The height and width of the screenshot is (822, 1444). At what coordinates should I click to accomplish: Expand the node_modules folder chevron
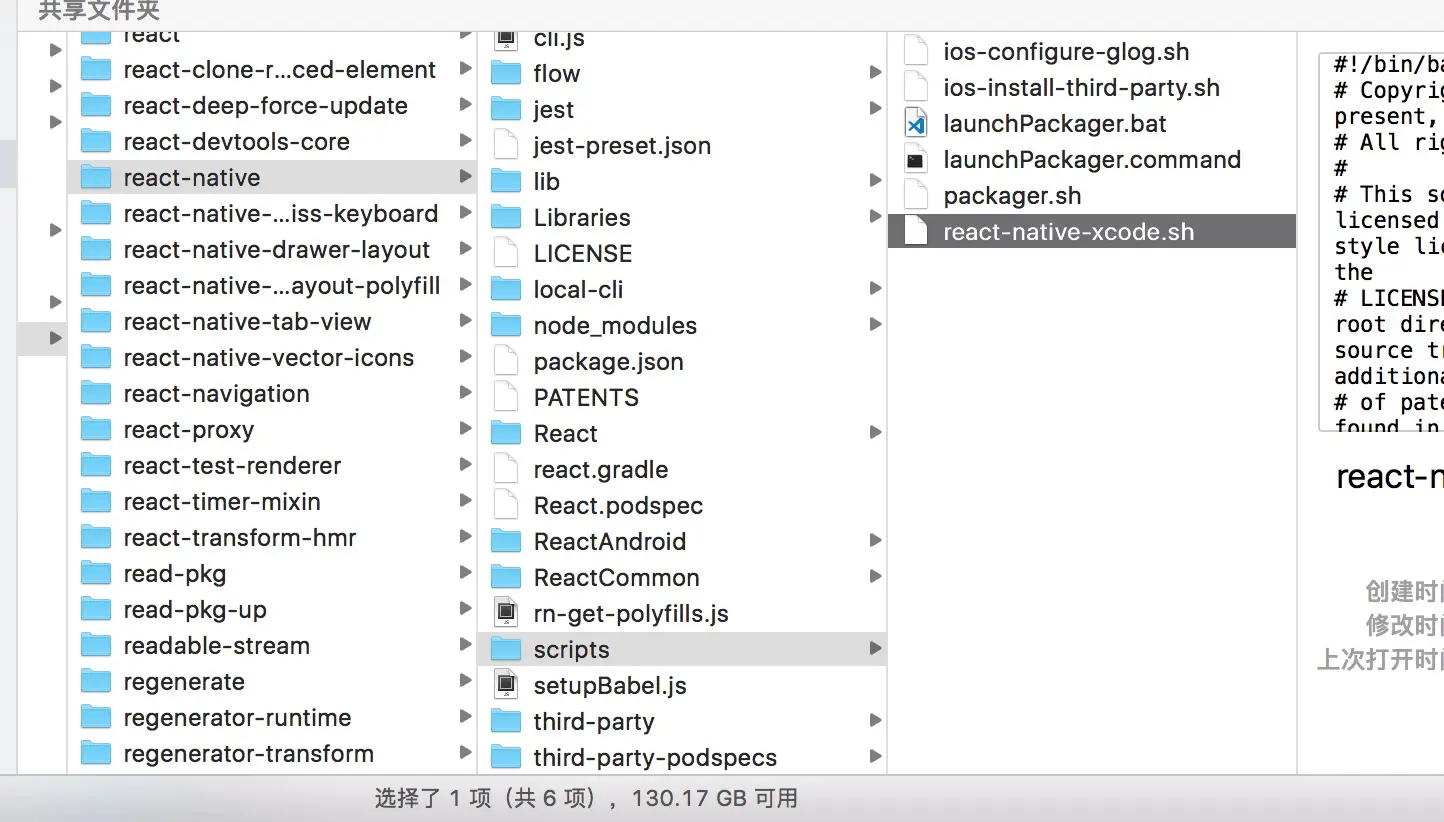pos(875,325)
